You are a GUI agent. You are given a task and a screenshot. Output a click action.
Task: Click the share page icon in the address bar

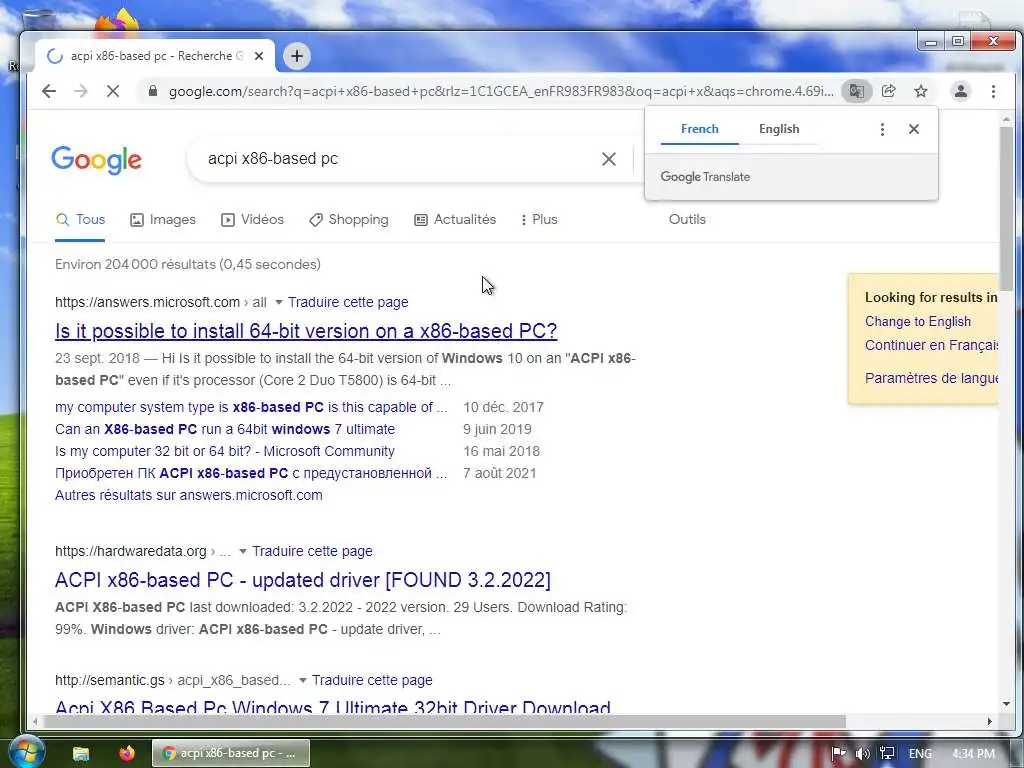pos(889,91)
